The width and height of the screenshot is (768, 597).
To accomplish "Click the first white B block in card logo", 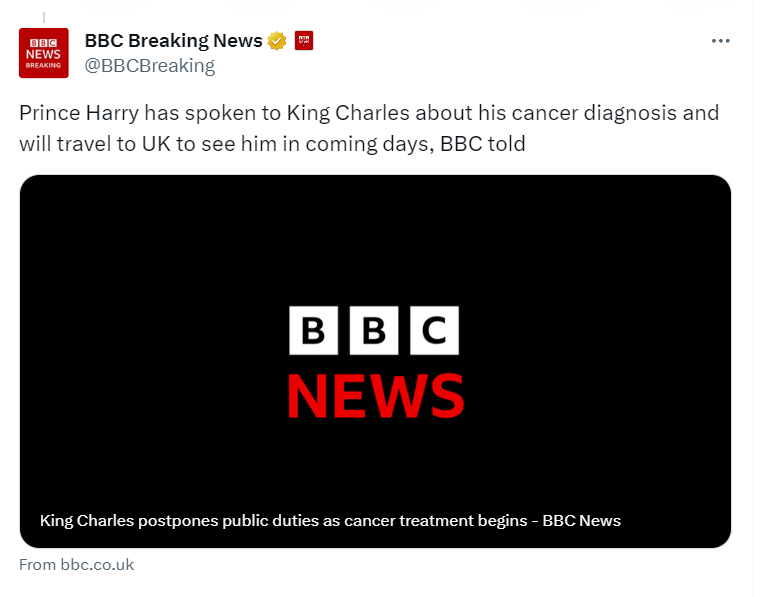I will click(313, 330).
